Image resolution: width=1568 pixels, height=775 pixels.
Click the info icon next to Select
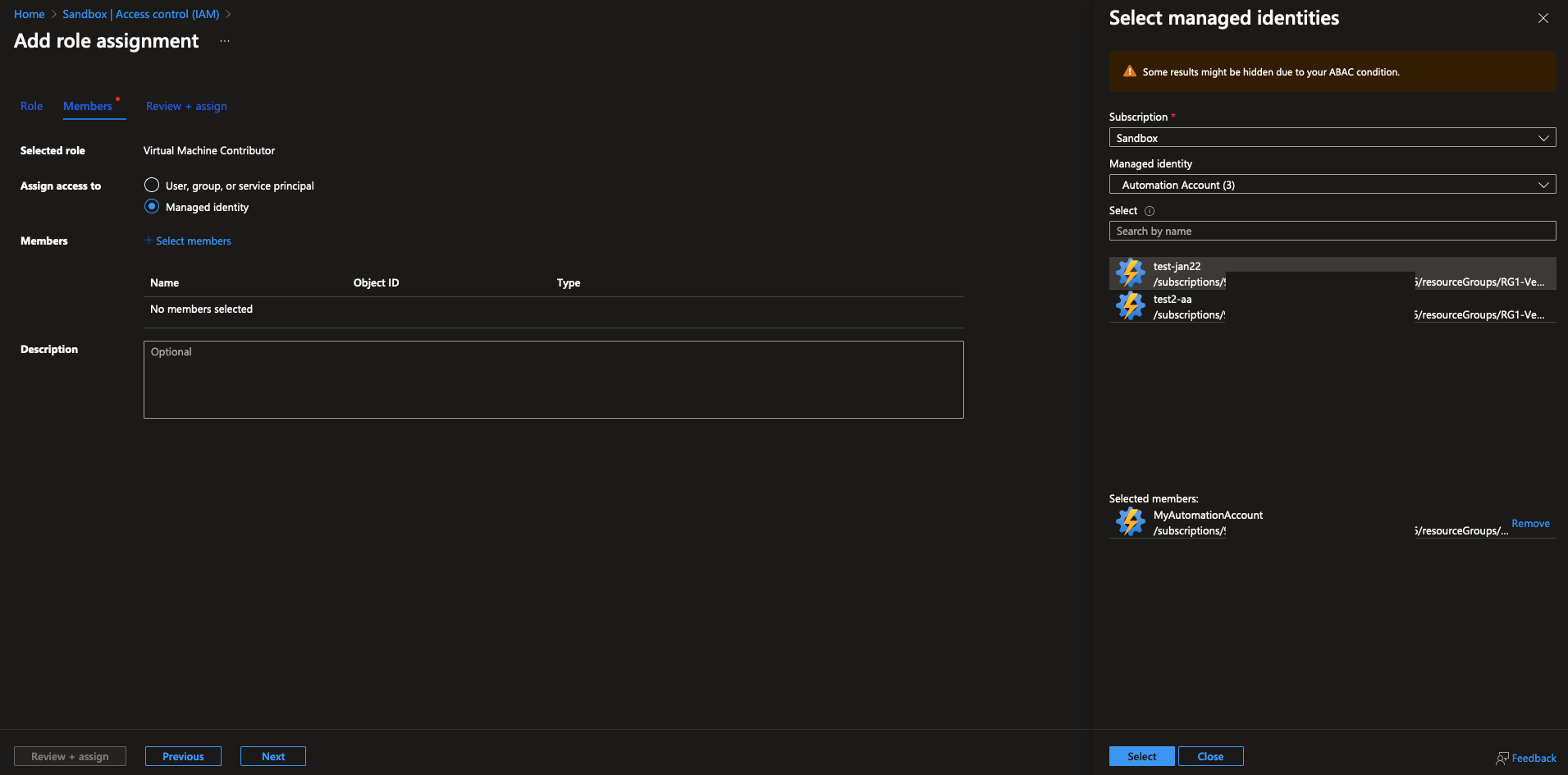click(1149, 211)
